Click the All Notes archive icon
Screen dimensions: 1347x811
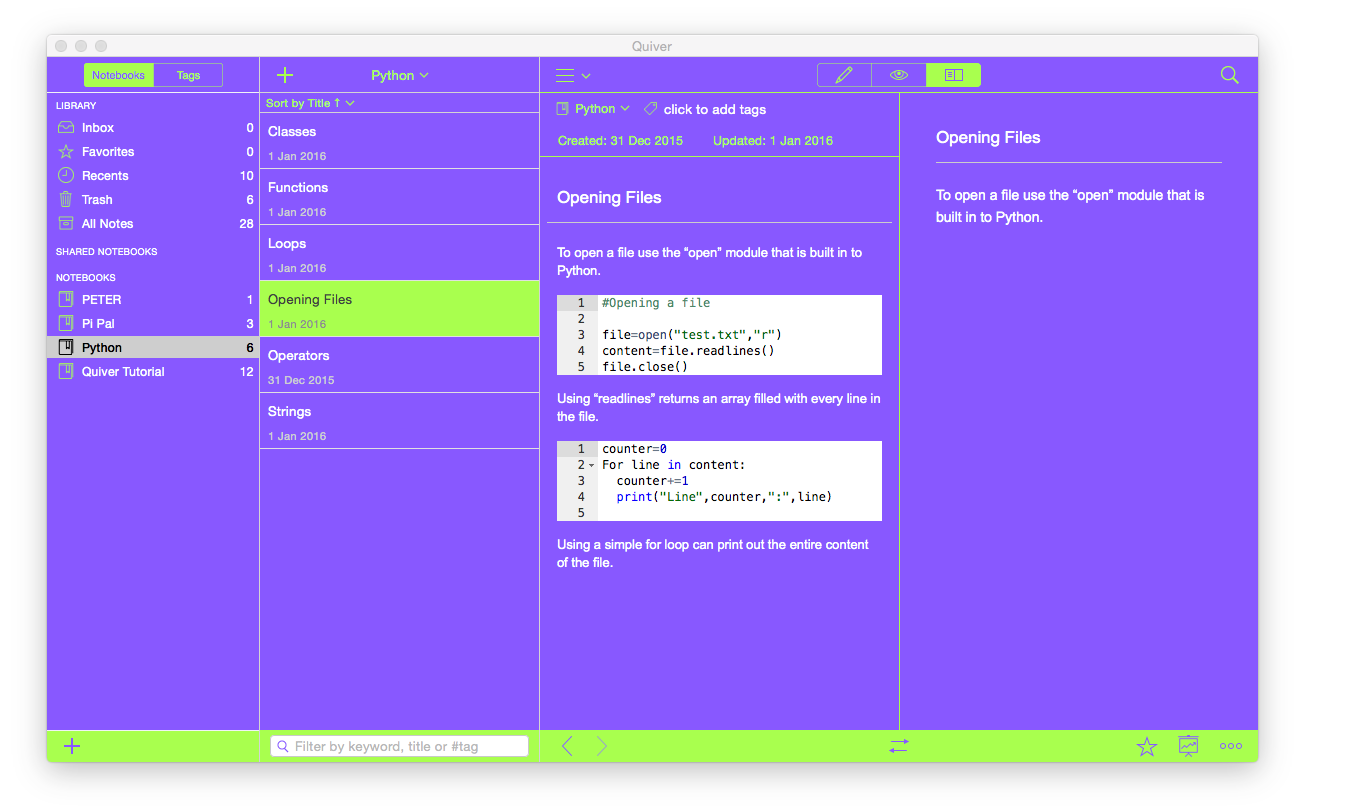pyautogui.click(x=66, y=224)
